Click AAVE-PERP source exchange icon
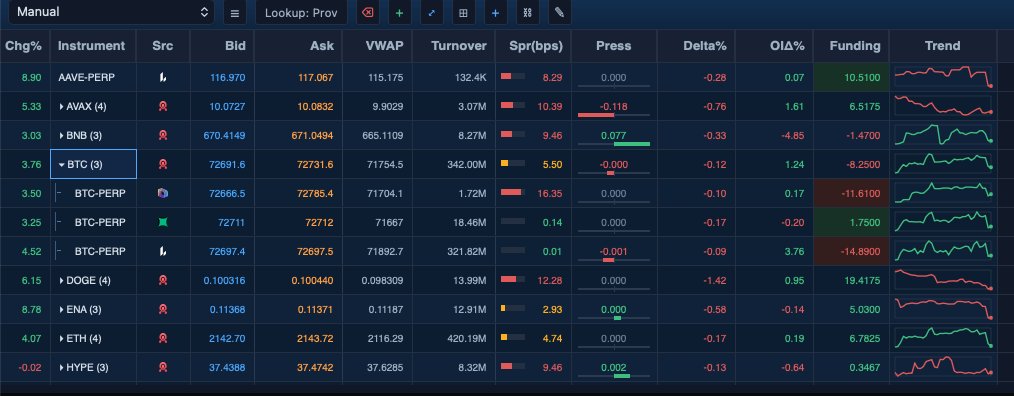1014x396 pixels. tap(163, 78)
